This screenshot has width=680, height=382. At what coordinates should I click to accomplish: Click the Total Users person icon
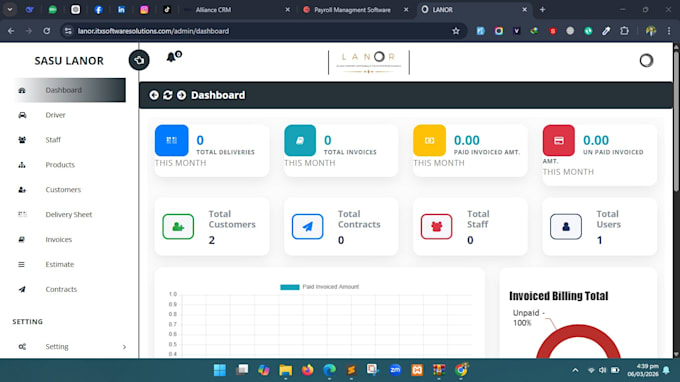coord(566,226)
